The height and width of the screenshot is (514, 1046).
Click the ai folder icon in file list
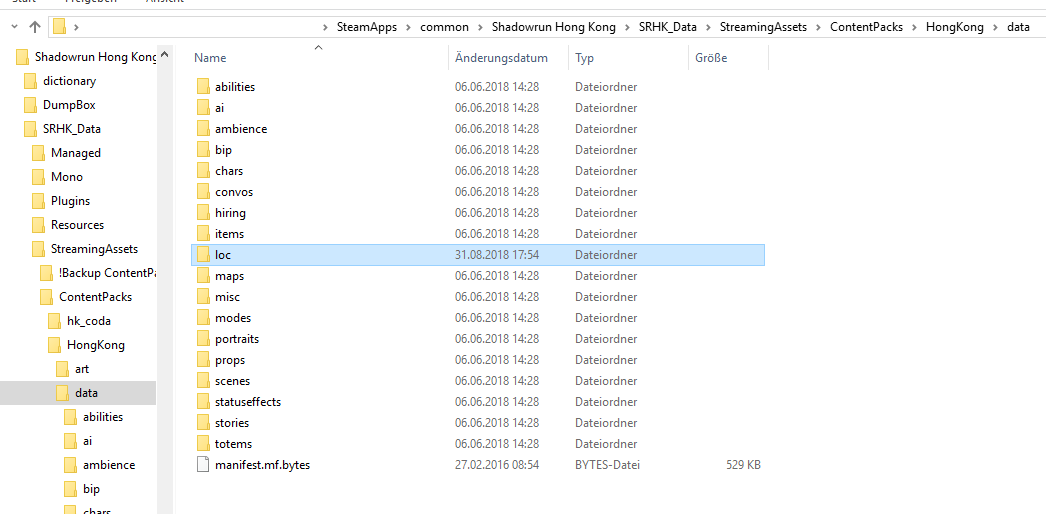tap(203, 107)
